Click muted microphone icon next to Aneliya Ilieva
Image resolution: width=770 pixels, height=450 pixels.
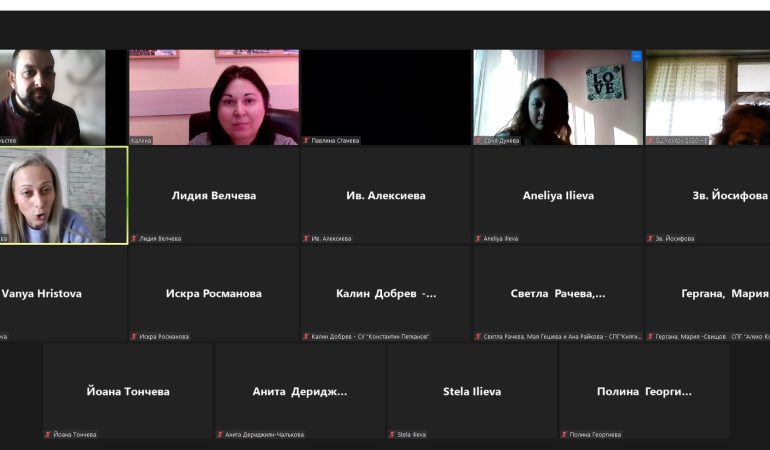(x=478, y=239)
